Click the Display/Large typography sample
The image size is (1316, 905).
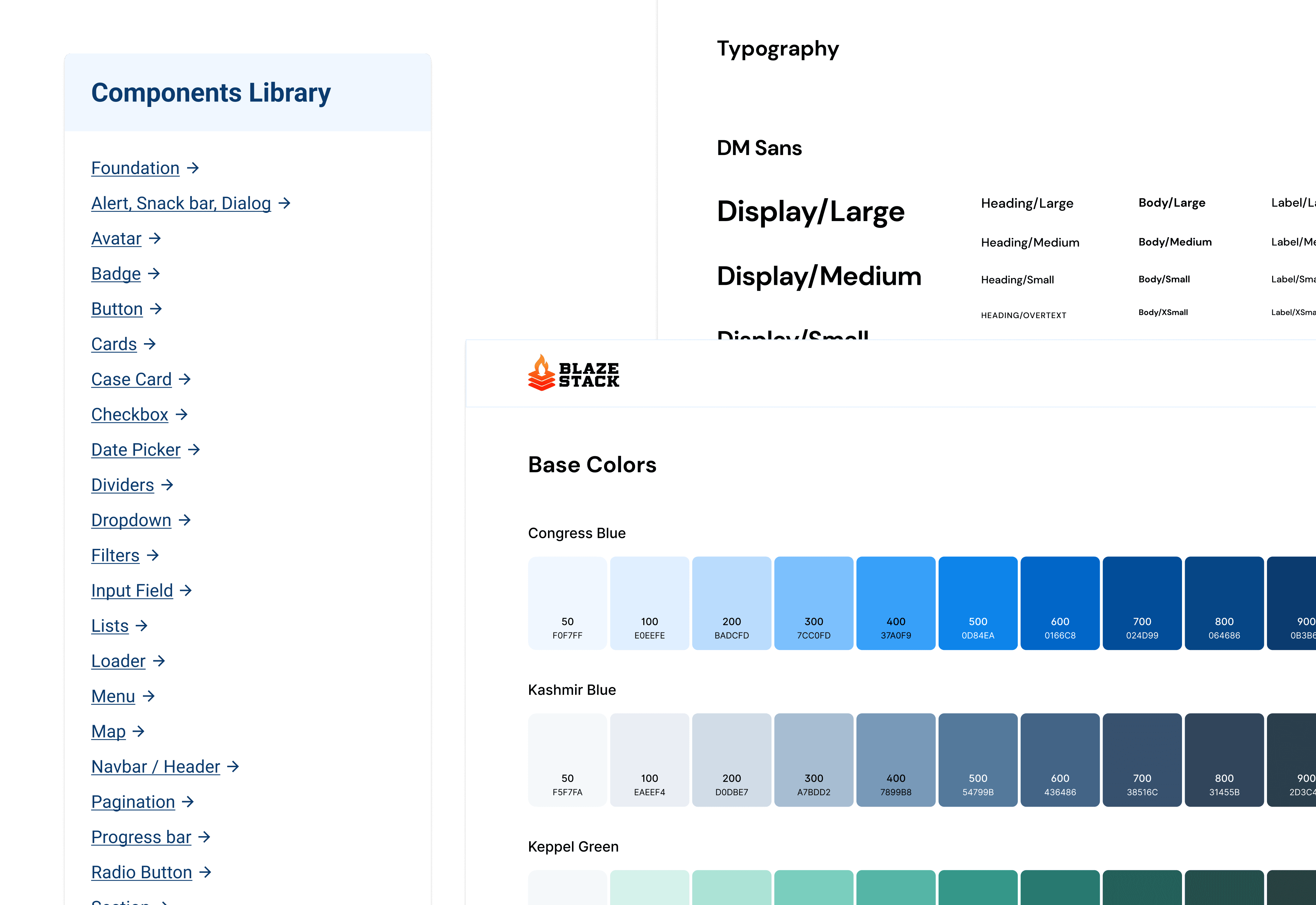(811, 212)
